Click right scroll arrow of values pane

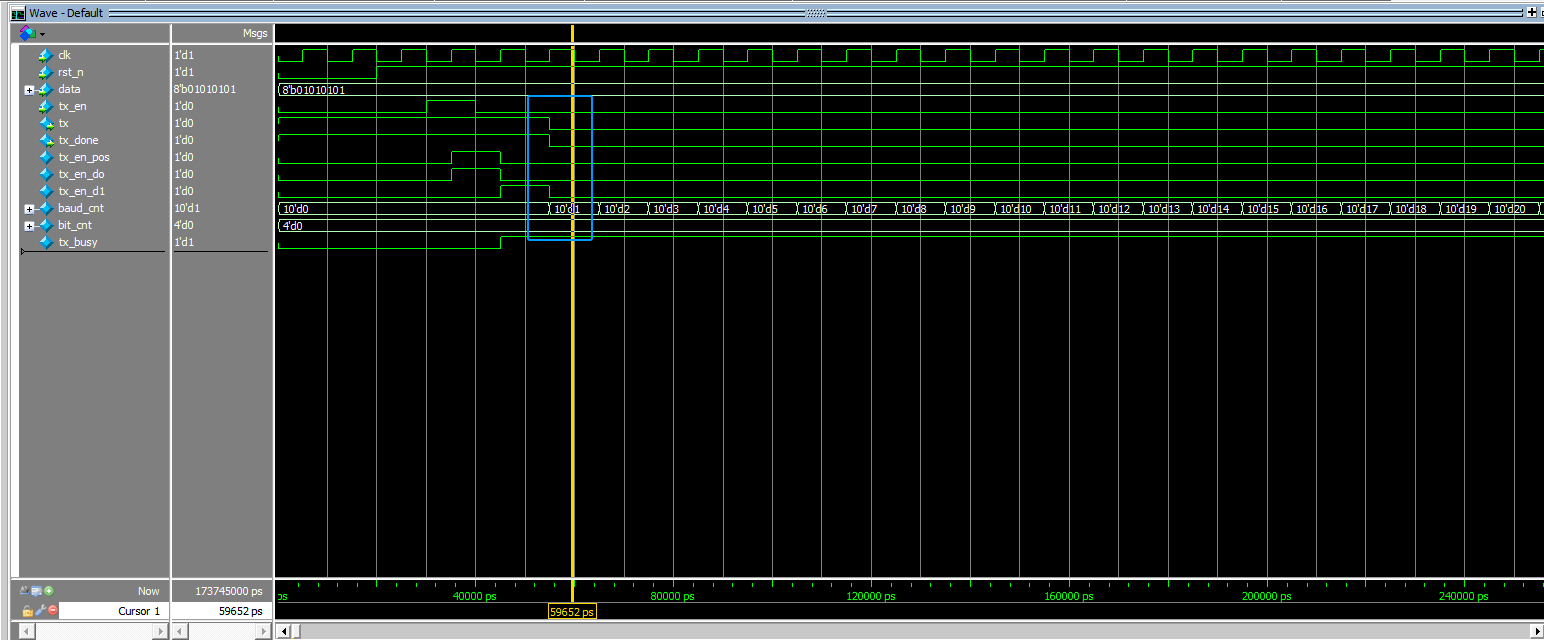pyautogui.click(x=262, y=631)
